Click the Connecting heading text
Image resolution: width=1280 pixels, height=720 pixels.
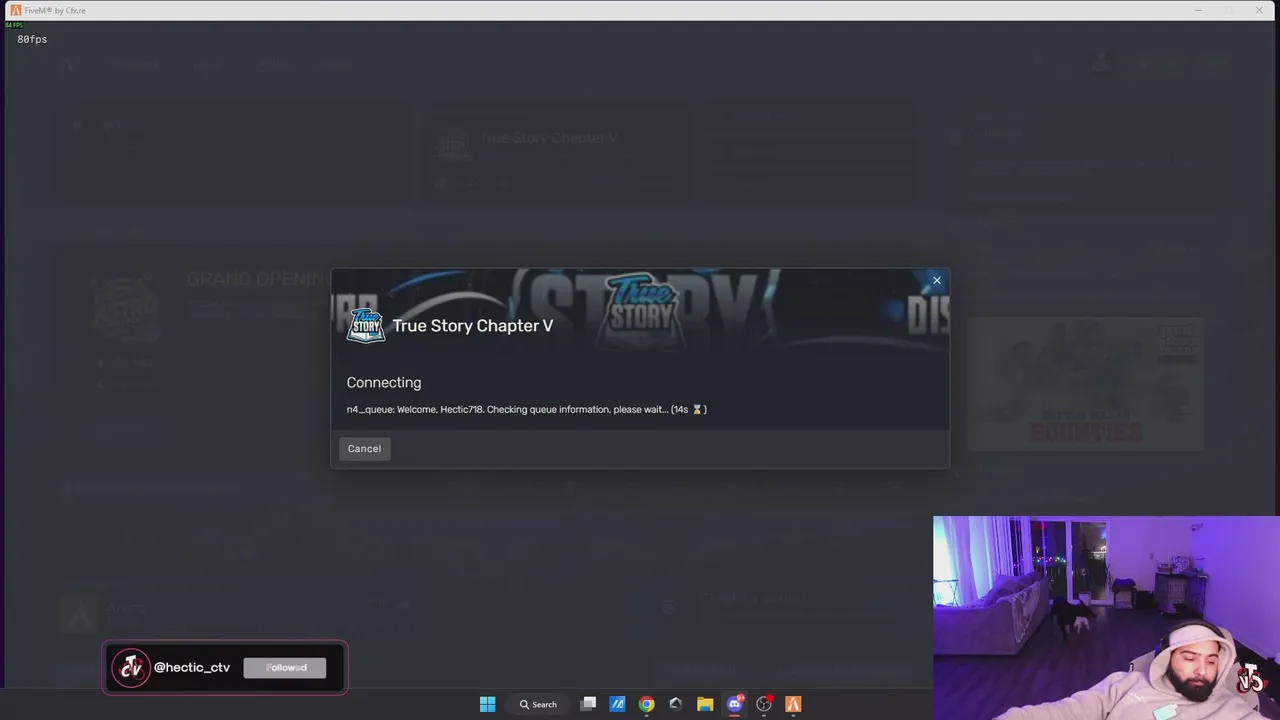pos(384,383)
